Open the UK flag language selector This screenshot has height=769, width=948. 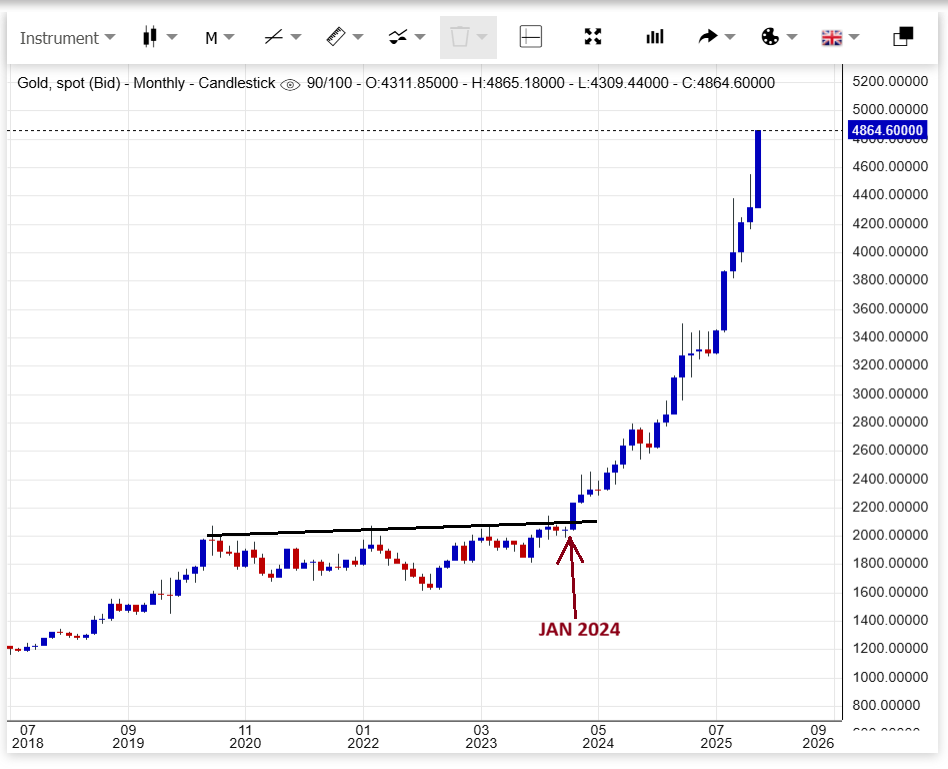point(831,38)
